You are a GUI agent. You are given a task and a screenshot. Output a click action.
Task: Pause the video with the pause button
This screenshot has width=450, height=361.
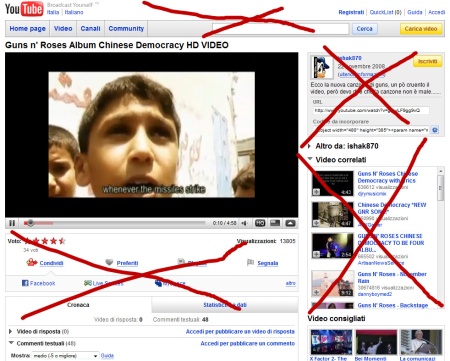point(12,223)
